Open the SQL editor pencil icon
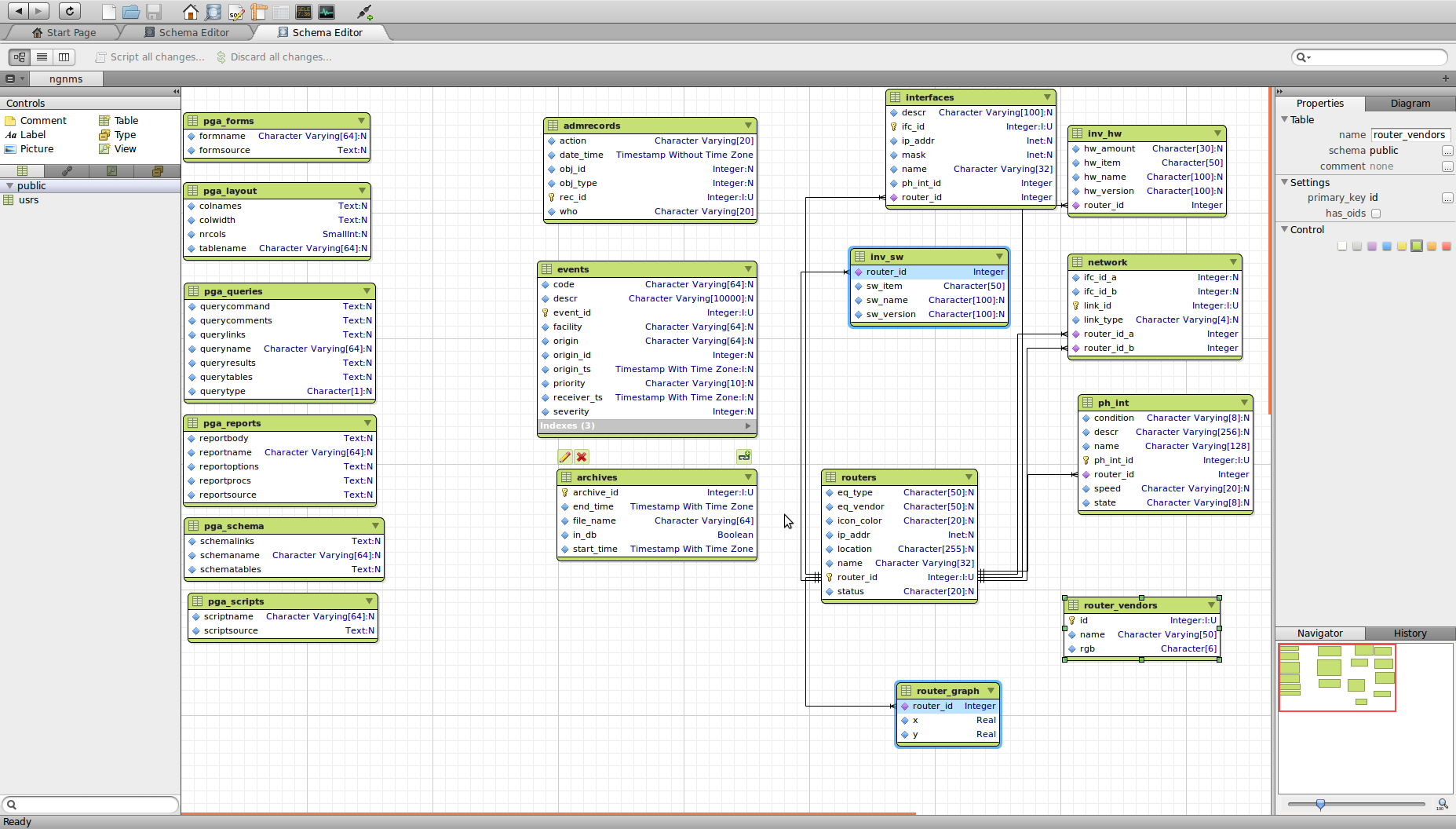The height and width of the screenshot is (829, 1456). pos(236,12)
